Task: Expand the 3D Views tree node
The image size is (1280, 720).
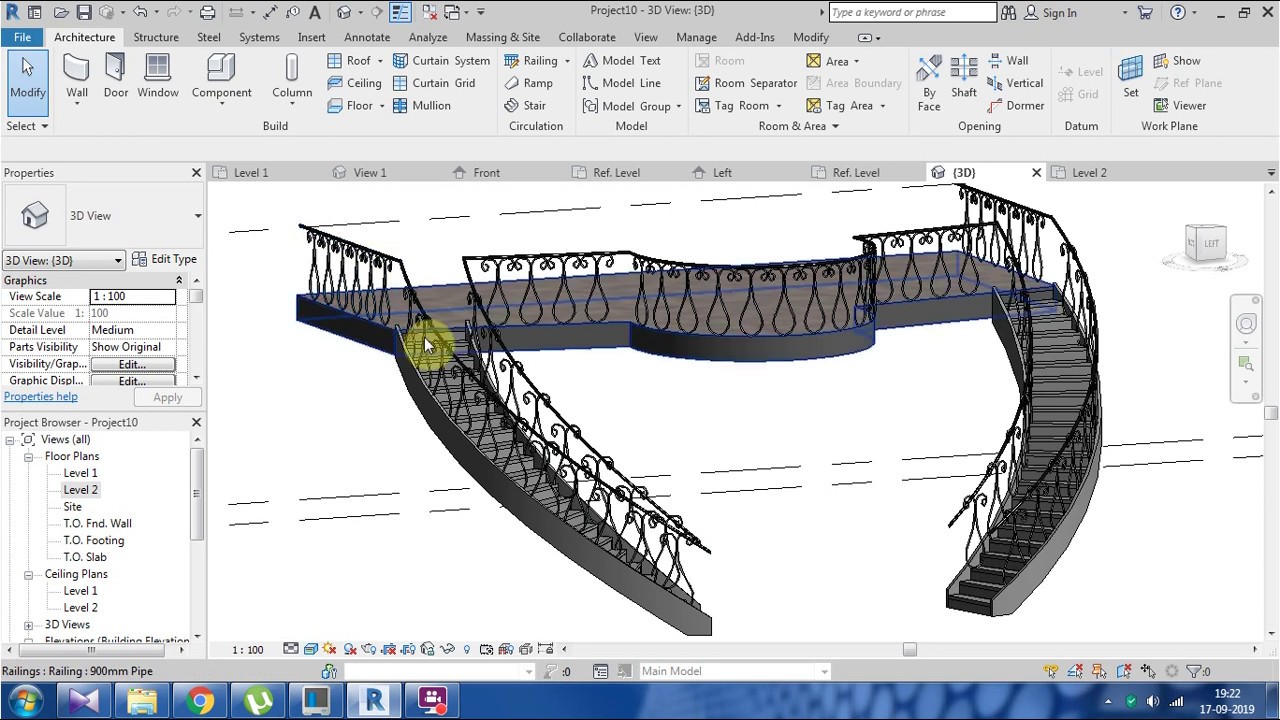Action: 29,625
